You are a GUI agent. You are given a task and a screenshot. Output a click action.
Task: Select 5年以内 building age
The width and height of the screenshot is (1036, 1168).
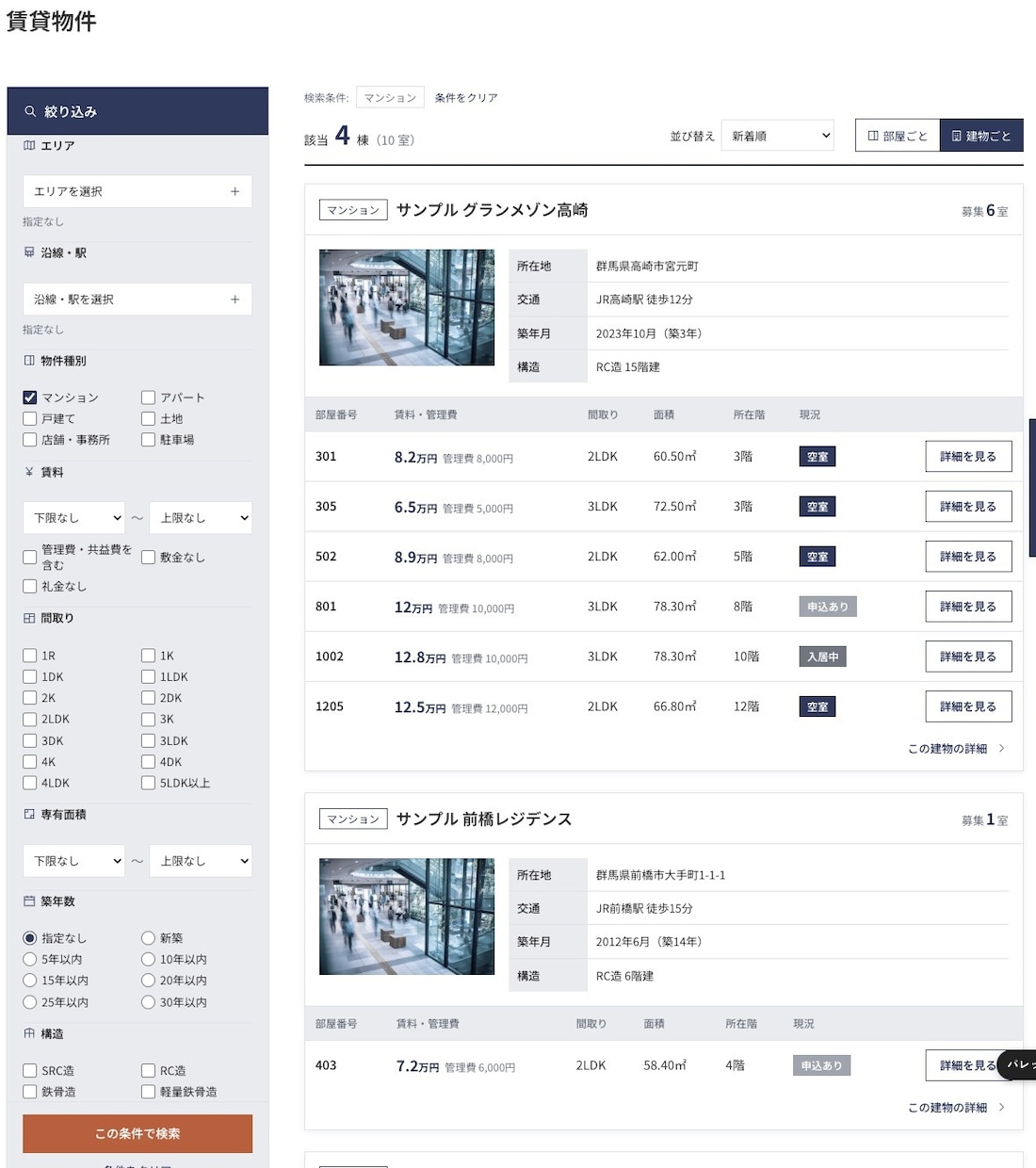coord(30,959)
